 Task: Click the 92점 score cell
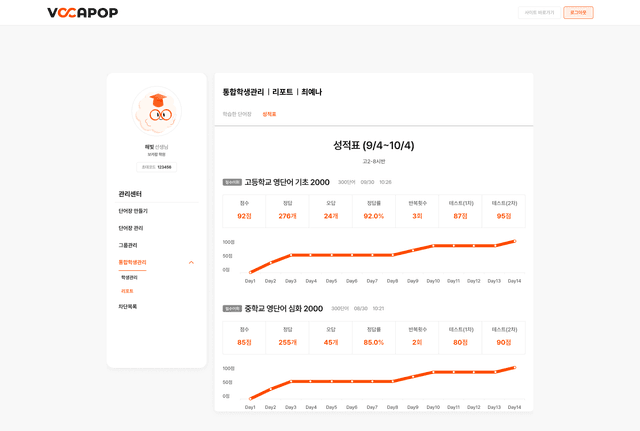click(244, 211)
